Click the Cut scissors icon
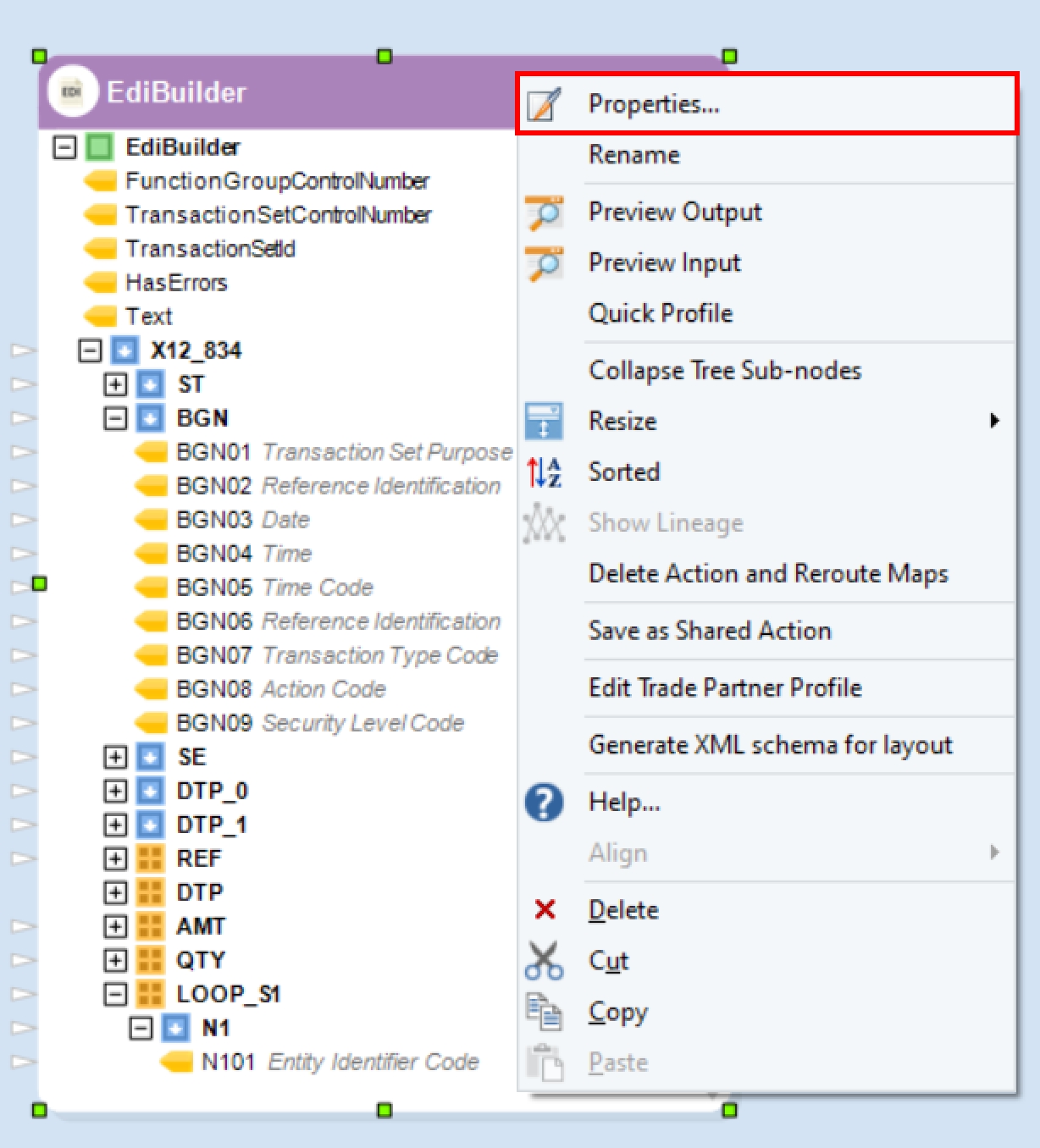Viewport: 1040px width, 1148px height. [x=543, y=961]
